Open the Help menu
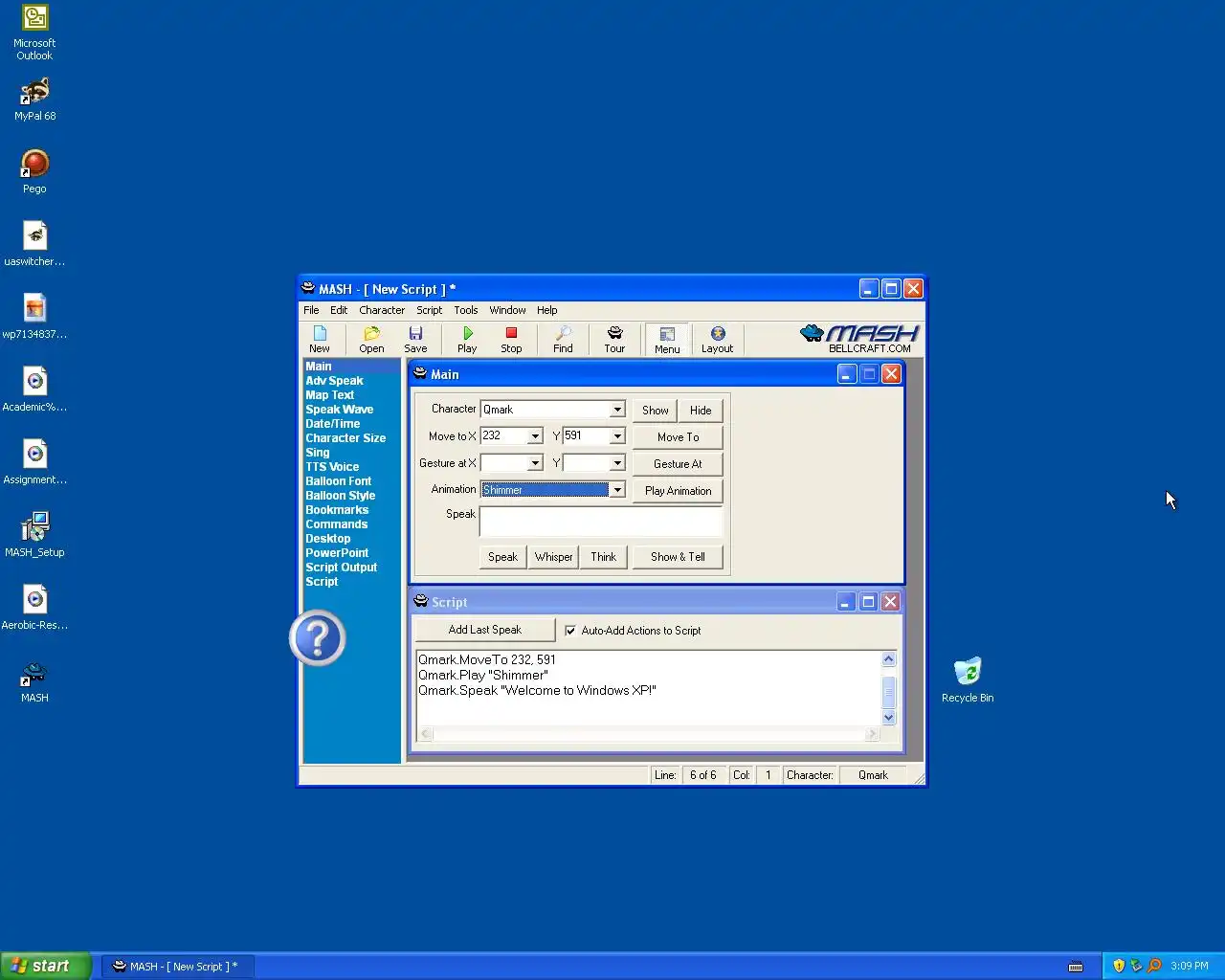The width and height of the screenshot is (1225, 980). pyautogui.click(x=546, y=310)
